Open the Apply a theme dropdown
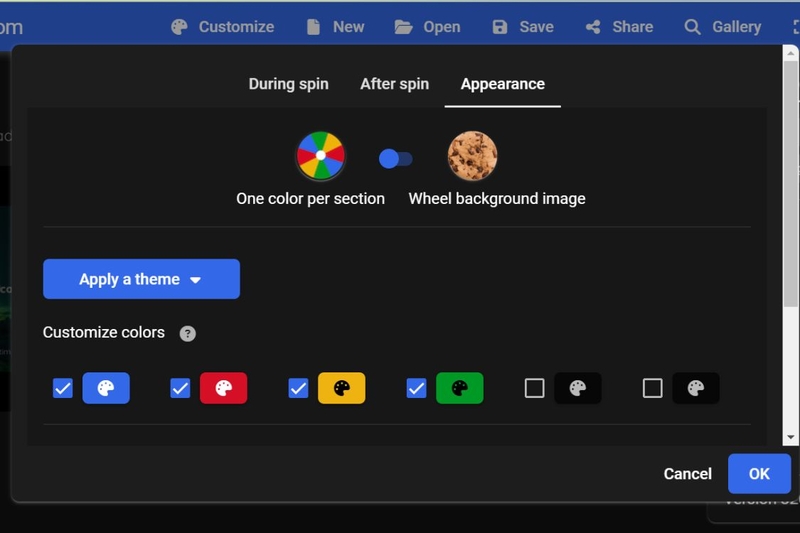This screenshot has height=533, width=800. [141, 279]
